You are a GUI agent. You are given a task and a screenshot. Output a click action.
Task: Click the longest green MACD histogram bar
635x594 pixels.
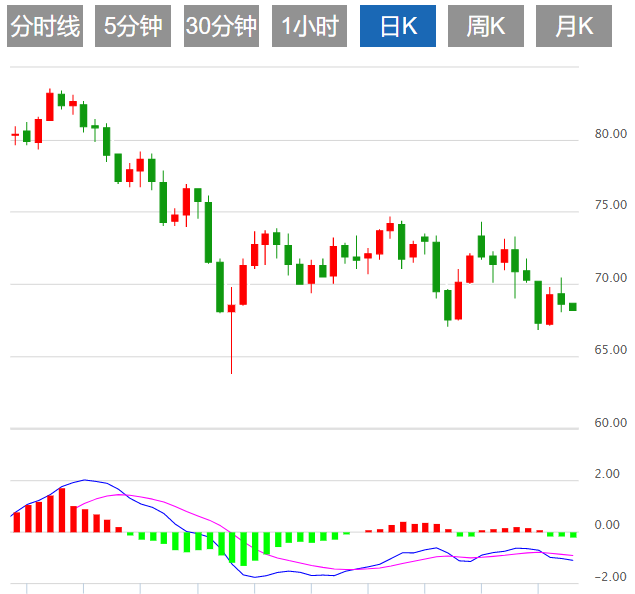click(243, 549)
